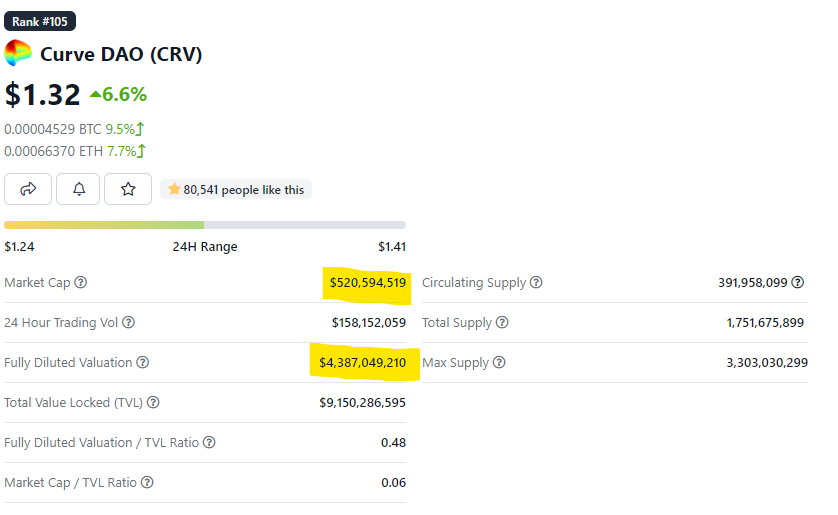Screen dimensions: 838x515
Task: Click the 0.00004529 BTC price line
Action: tap(74, 129)
